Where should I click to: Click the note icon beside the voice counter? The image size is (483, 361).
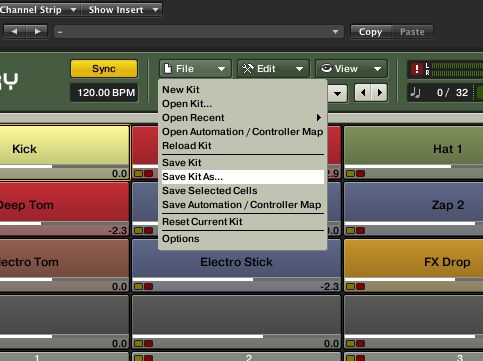pyautogui.click(x=415, y=92)
